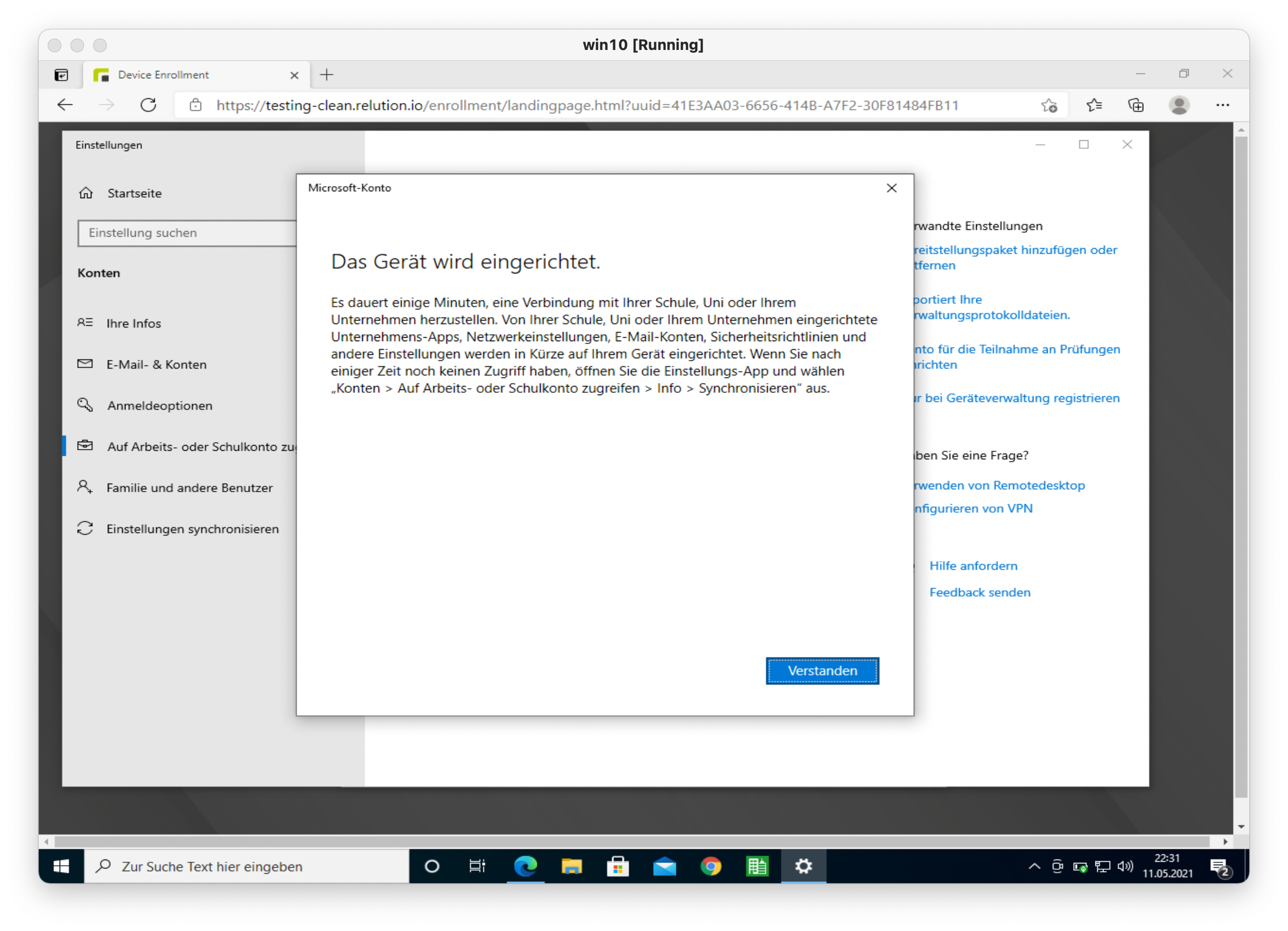Viewport: 1288px width, 931px height.
Task: Close the Microsoft-Konto dialog
Action: tap(891, 188)
